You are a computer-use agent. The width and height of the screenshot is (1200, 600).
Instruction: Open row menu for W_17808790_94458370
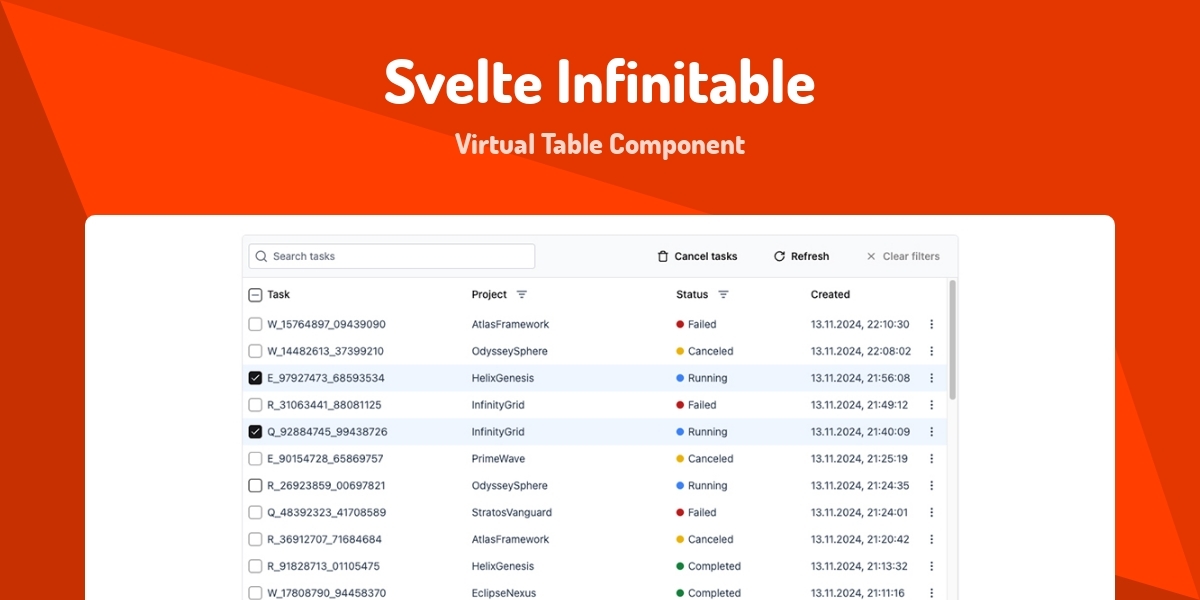click(x=931, y=593)
